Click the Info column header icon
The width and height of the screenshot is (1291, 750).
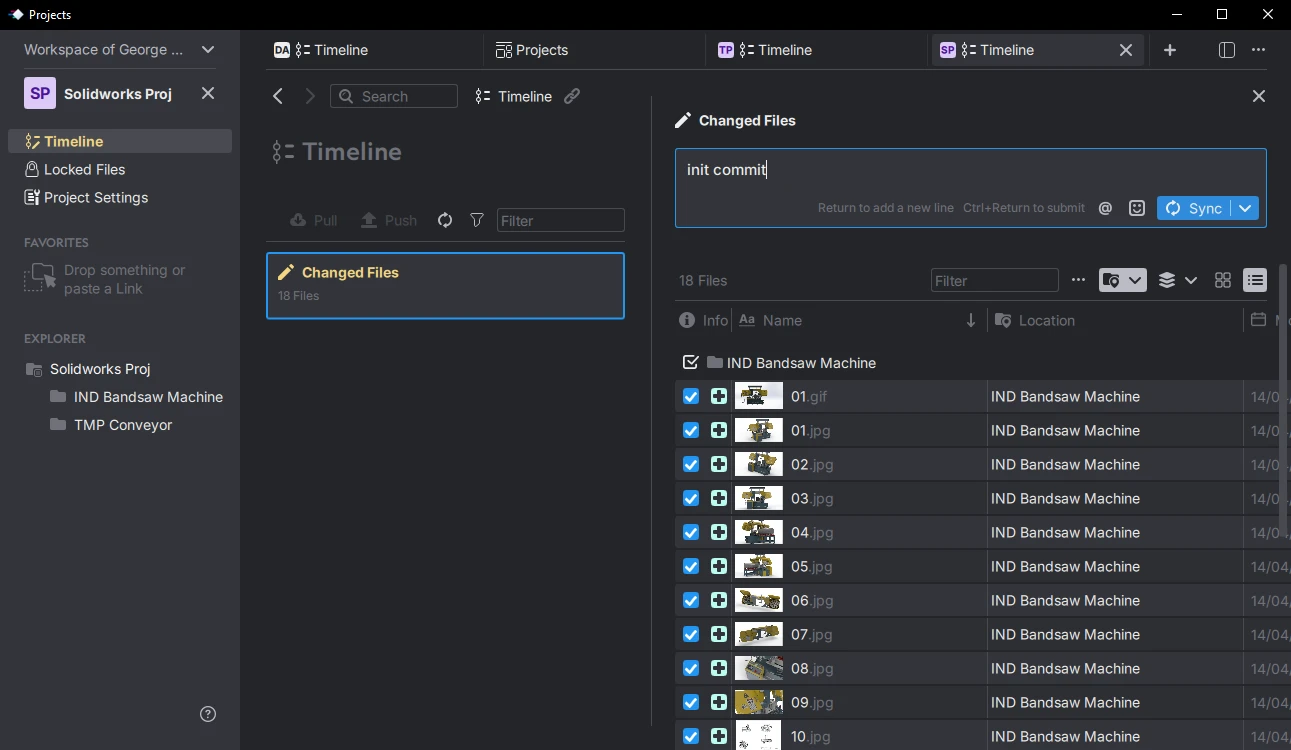tap(687, 320)
